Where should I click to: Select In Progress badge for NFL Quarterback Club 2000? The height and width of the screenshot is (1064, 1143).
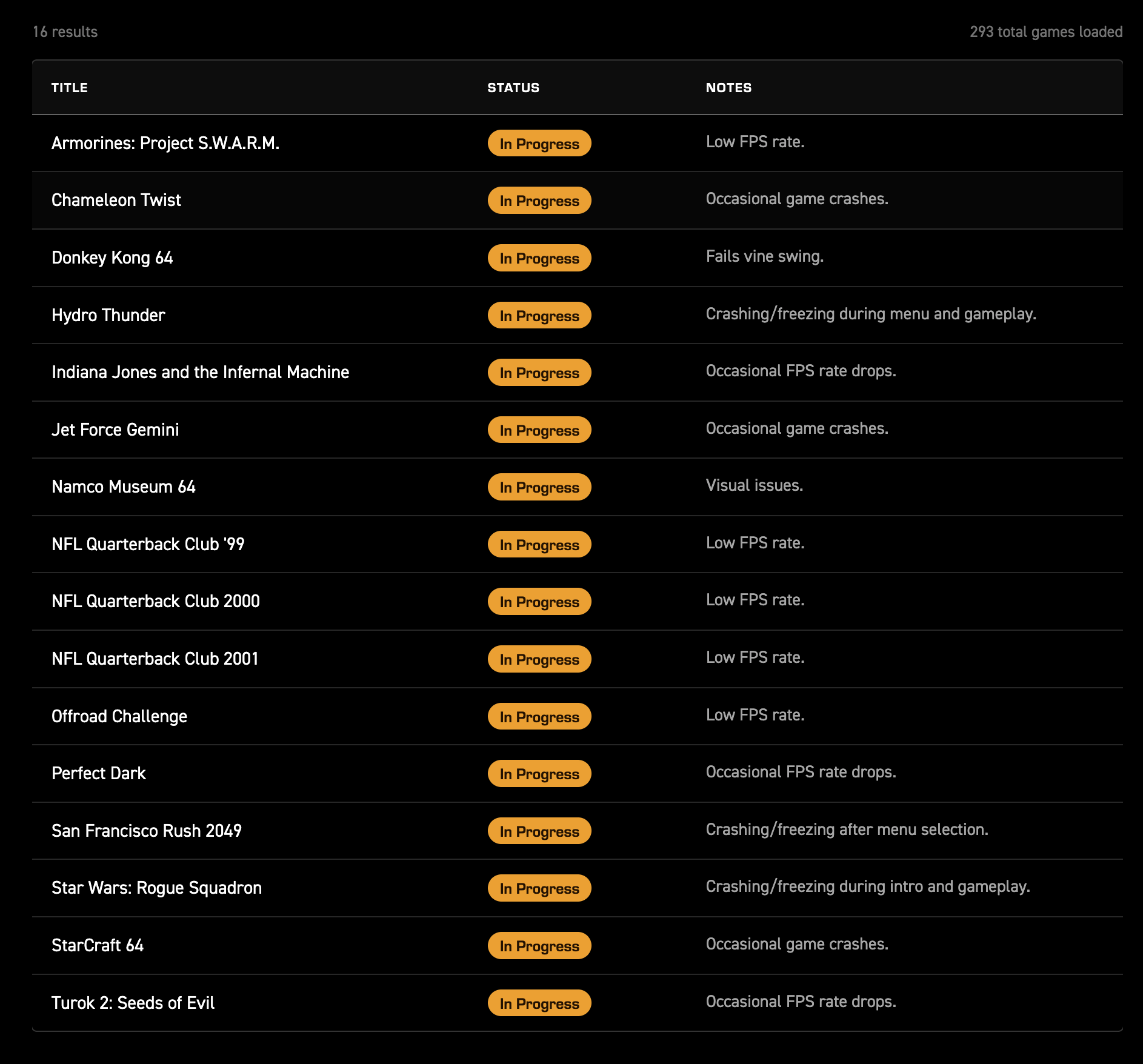pyautogui.click(x=539, y=602)
